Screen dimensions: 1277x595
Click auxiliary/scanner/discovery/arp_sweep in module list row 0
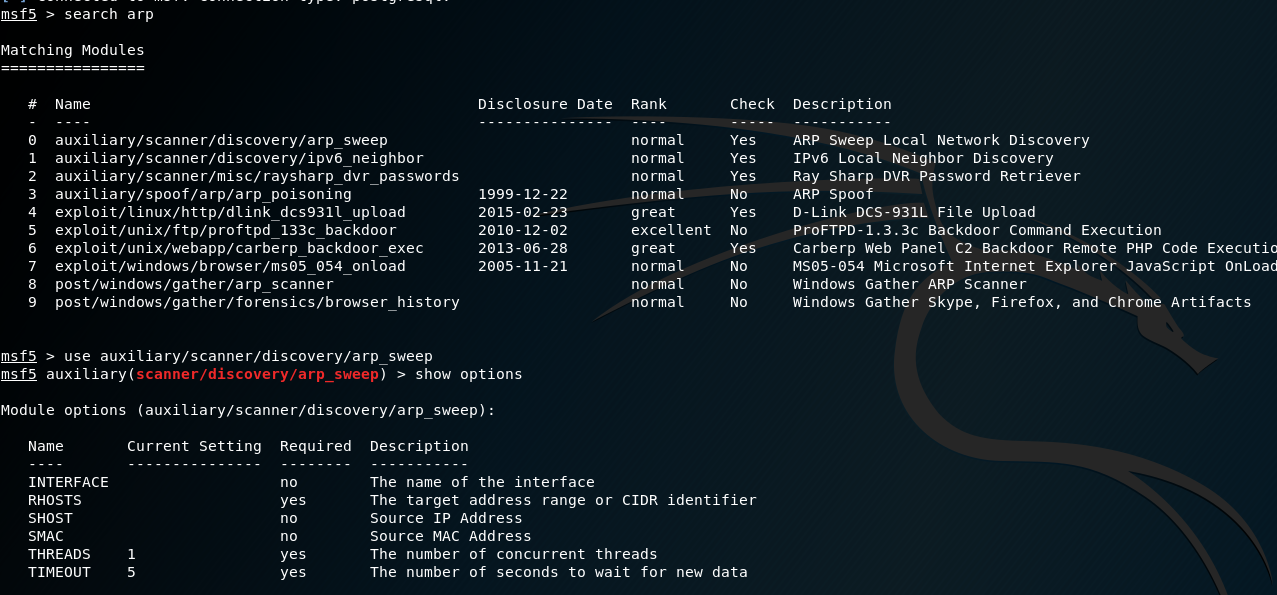point(221,140)
